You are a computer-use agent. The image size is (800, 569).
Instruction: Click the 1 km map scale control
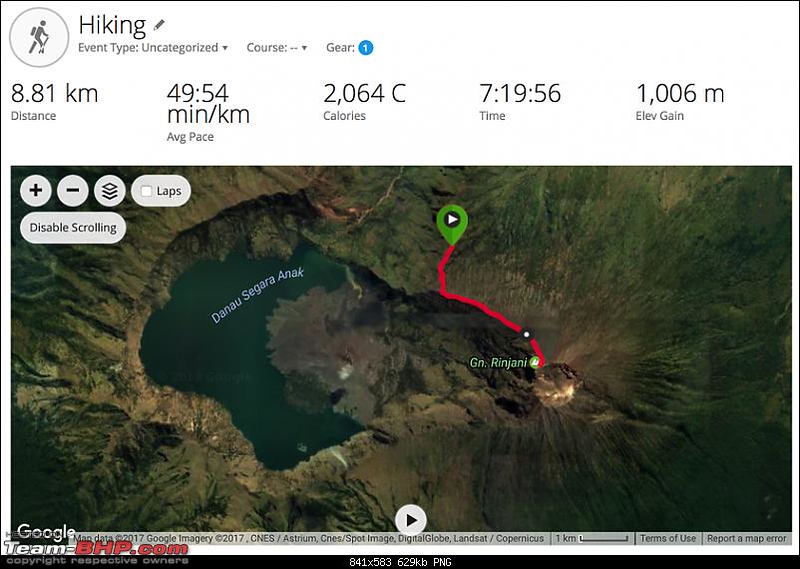(592, 538)
